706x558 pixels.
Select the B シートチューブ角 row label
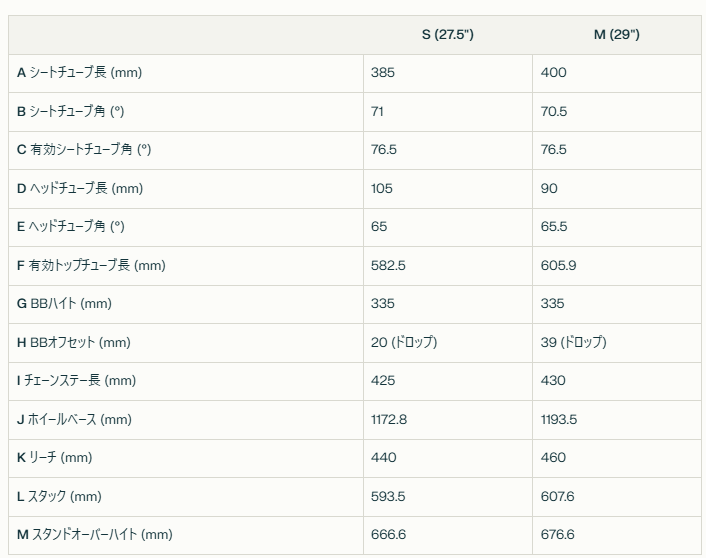[70, 111]
